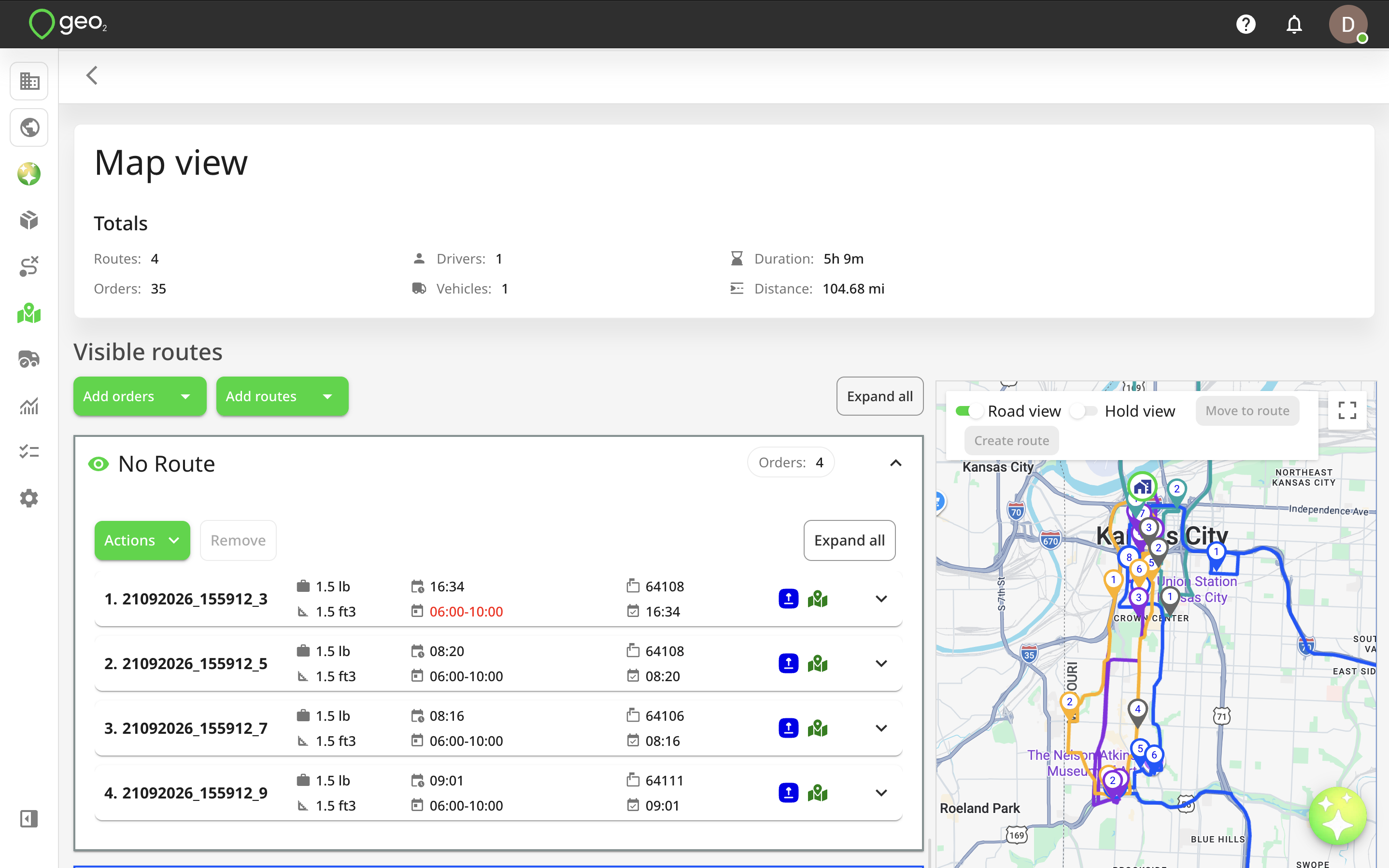Image resolution: width=1389 pixels, height=868 pixels.
Task: Show order 21092026_155912_5 on map
Action: click(x=818, y=664)
